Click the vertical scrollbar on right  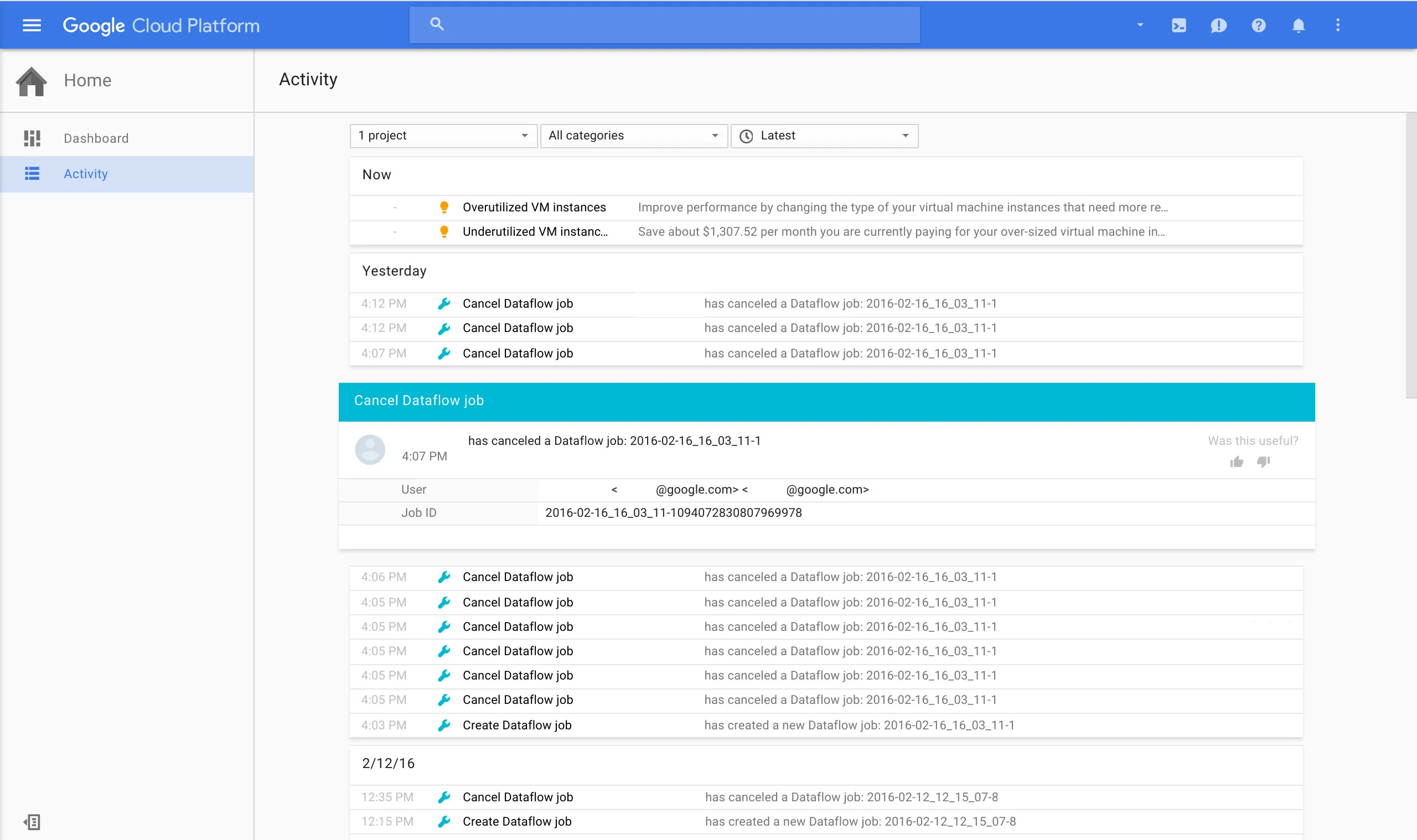1410,256
